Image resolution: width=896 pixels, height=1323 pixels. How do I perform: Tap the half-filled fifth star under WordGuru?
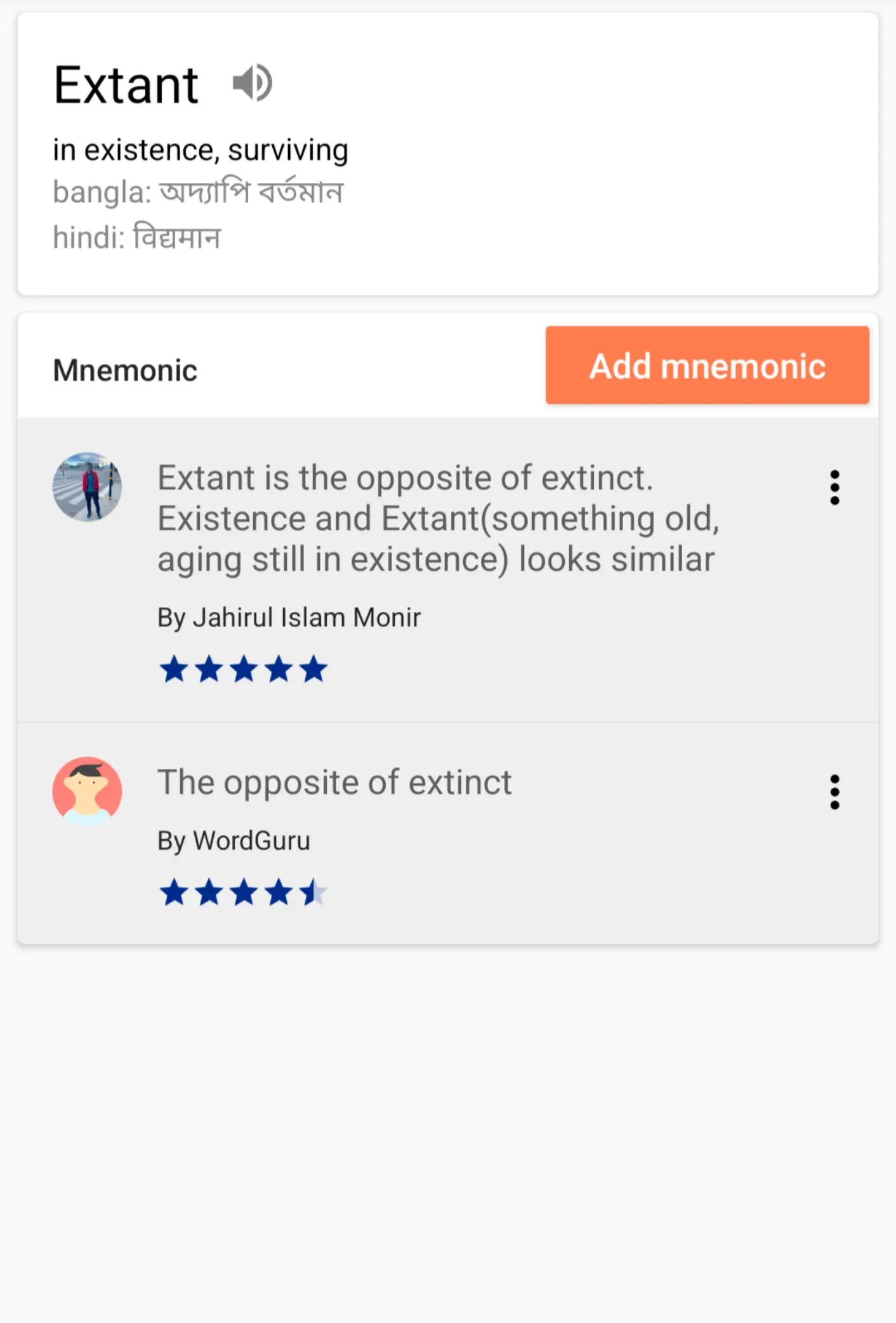pyautogui.click(x=313, y=893)
